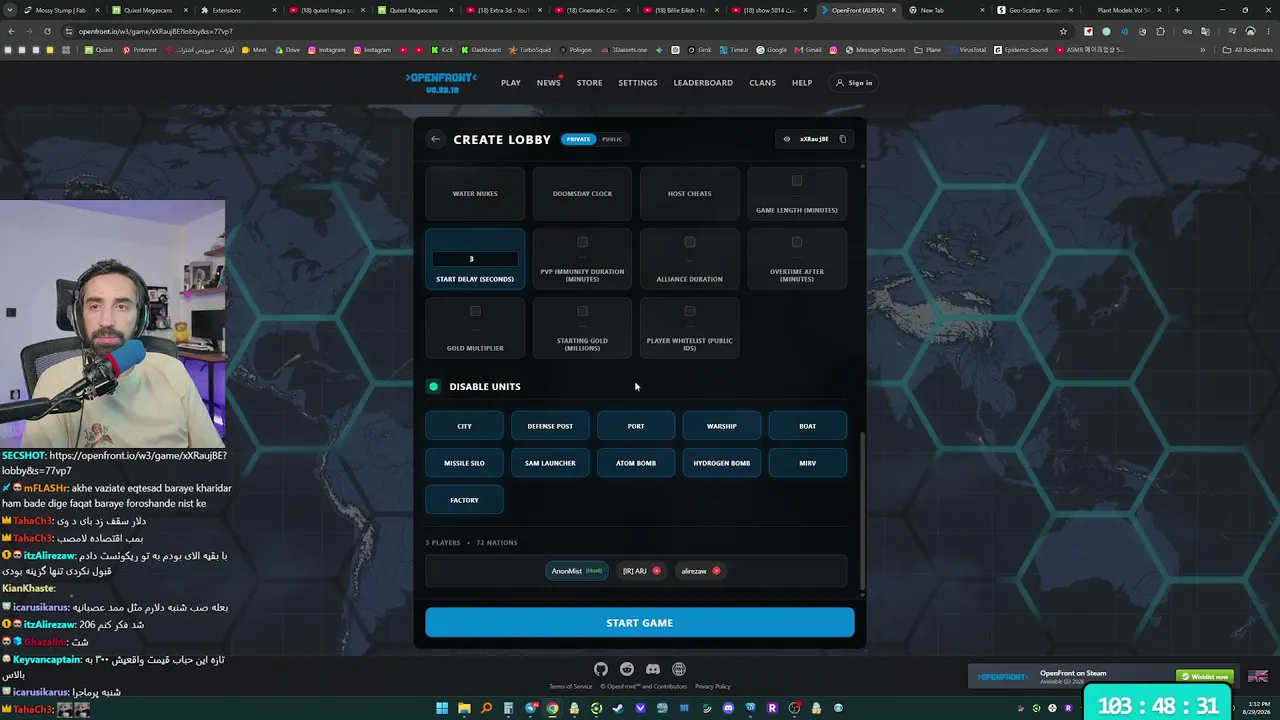This screenshot has width=1280, height=720.
Task: Toggle the Water Nukes option
Action: point(475,194)
